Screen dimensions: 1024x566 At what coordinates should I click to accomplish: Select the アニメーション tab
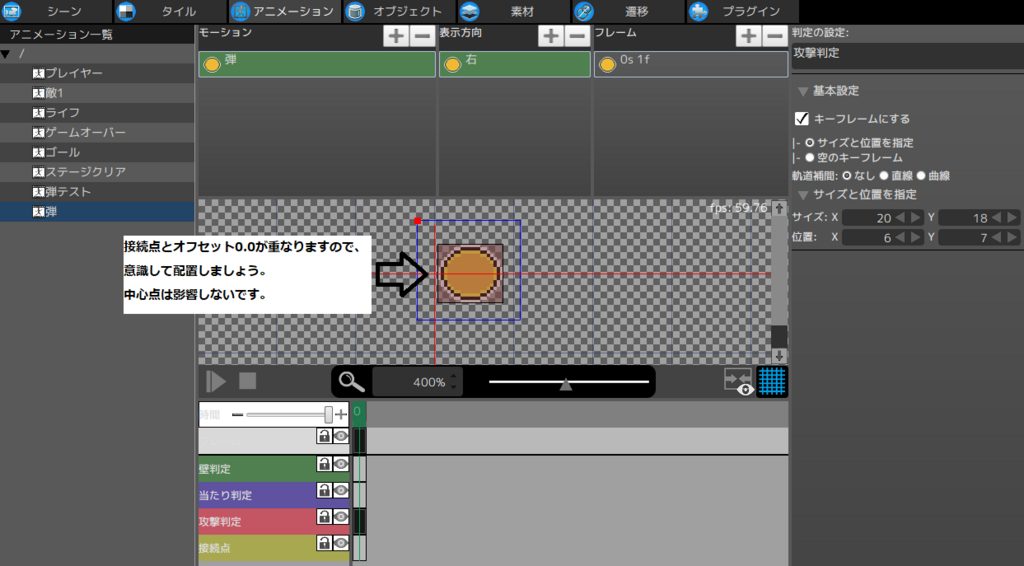click(x=285, y=11)
